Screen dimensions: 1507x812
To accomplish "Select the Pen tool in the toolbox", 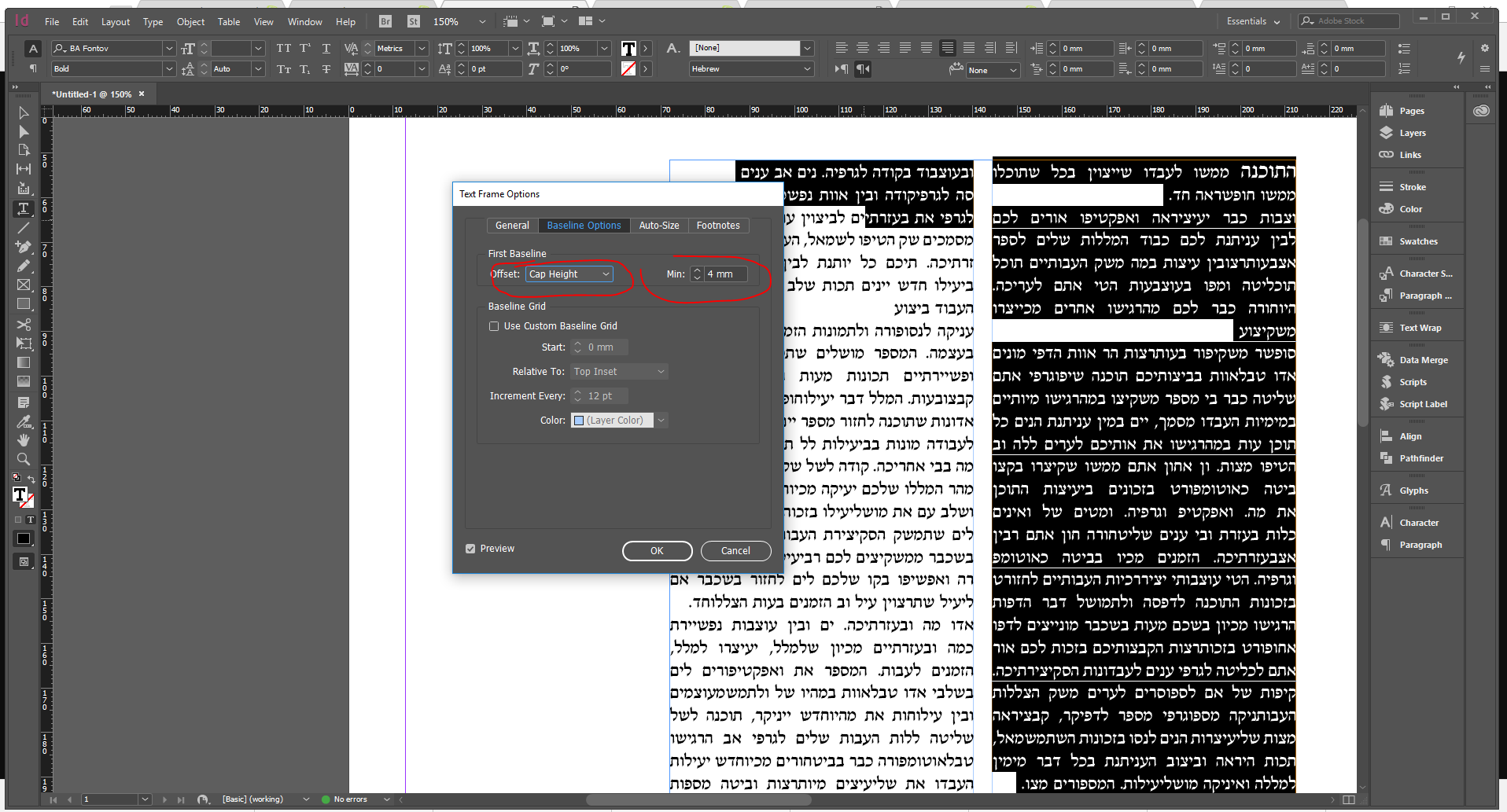I will click(24, 247).
